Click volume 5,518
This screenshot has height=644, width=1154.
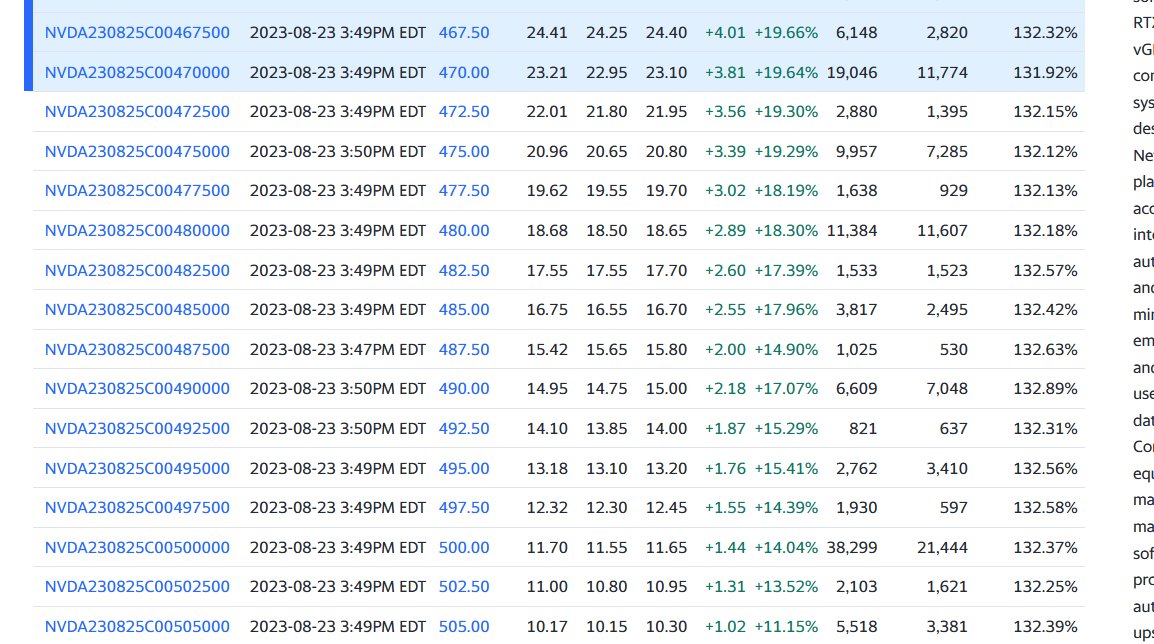tap(856, 626)
